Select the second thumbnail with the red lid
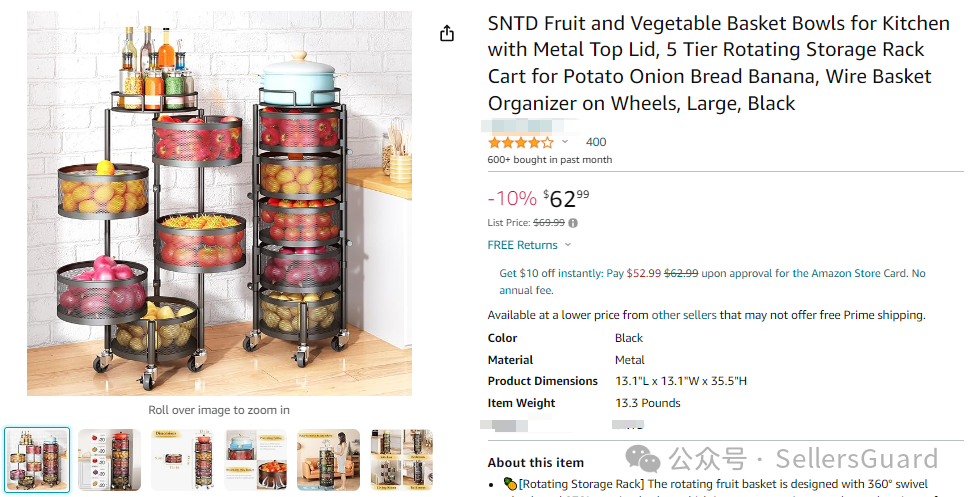This screenshot has width=969, height=497. 109,460
